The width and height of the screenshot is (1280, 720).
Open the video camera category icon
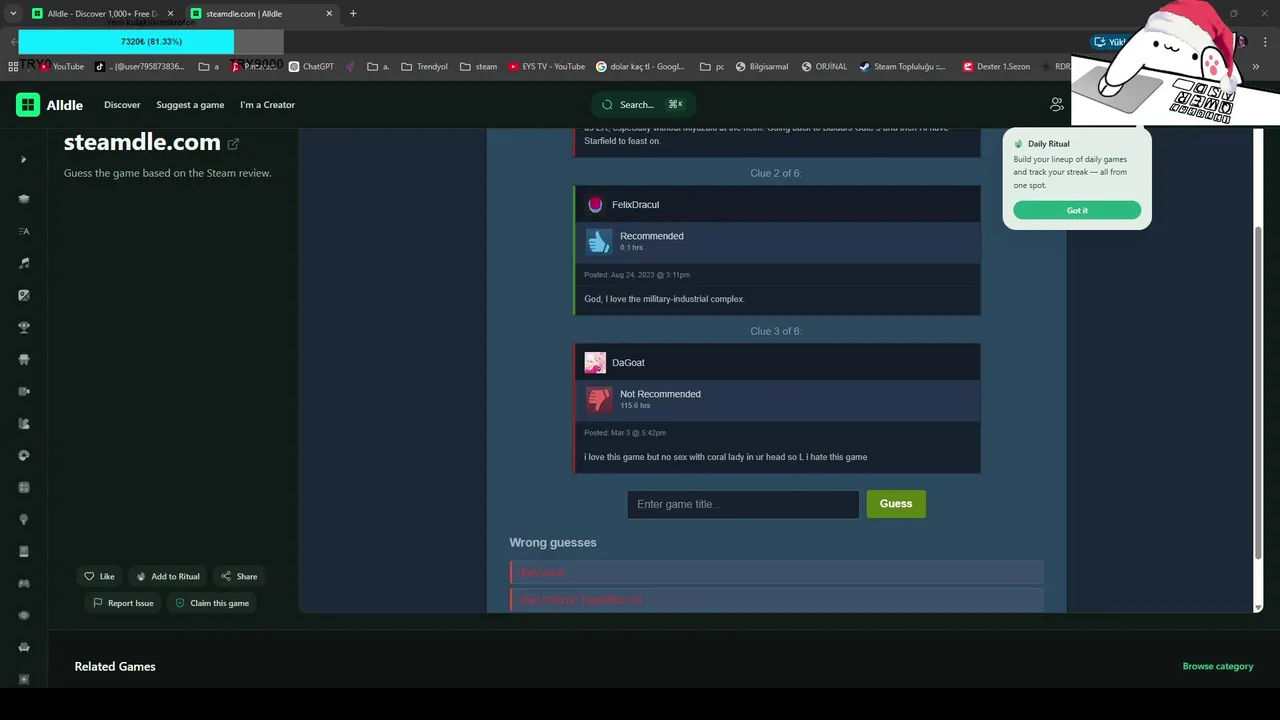click(x=24, y=391)
